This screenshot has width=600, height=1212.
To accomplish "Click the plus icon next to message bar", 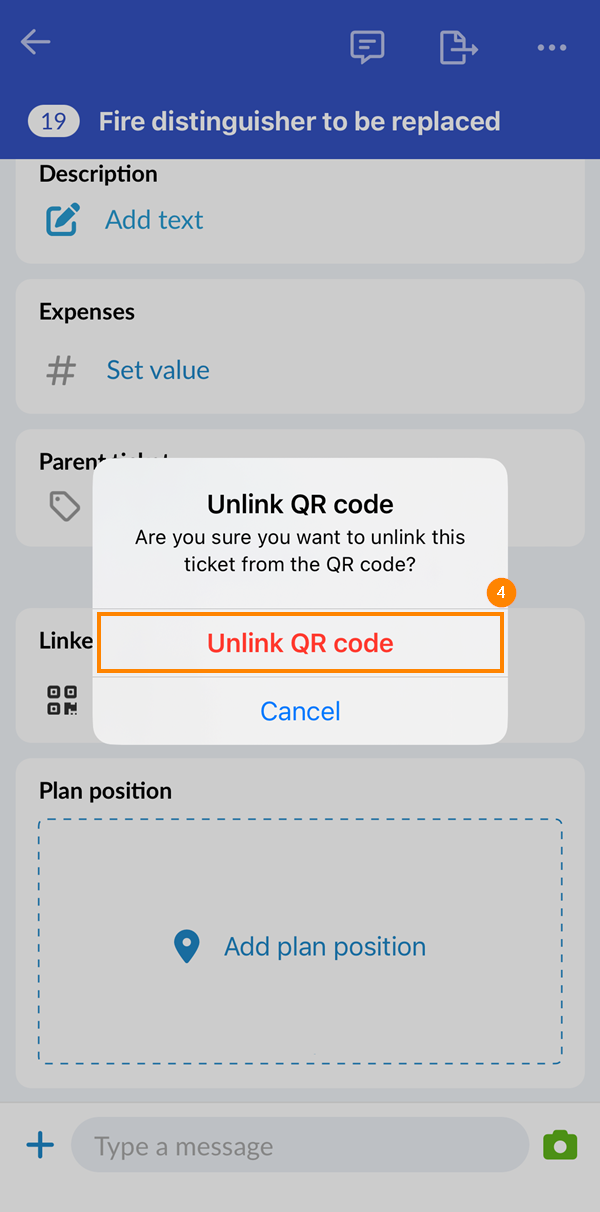I will [39, 1145].
